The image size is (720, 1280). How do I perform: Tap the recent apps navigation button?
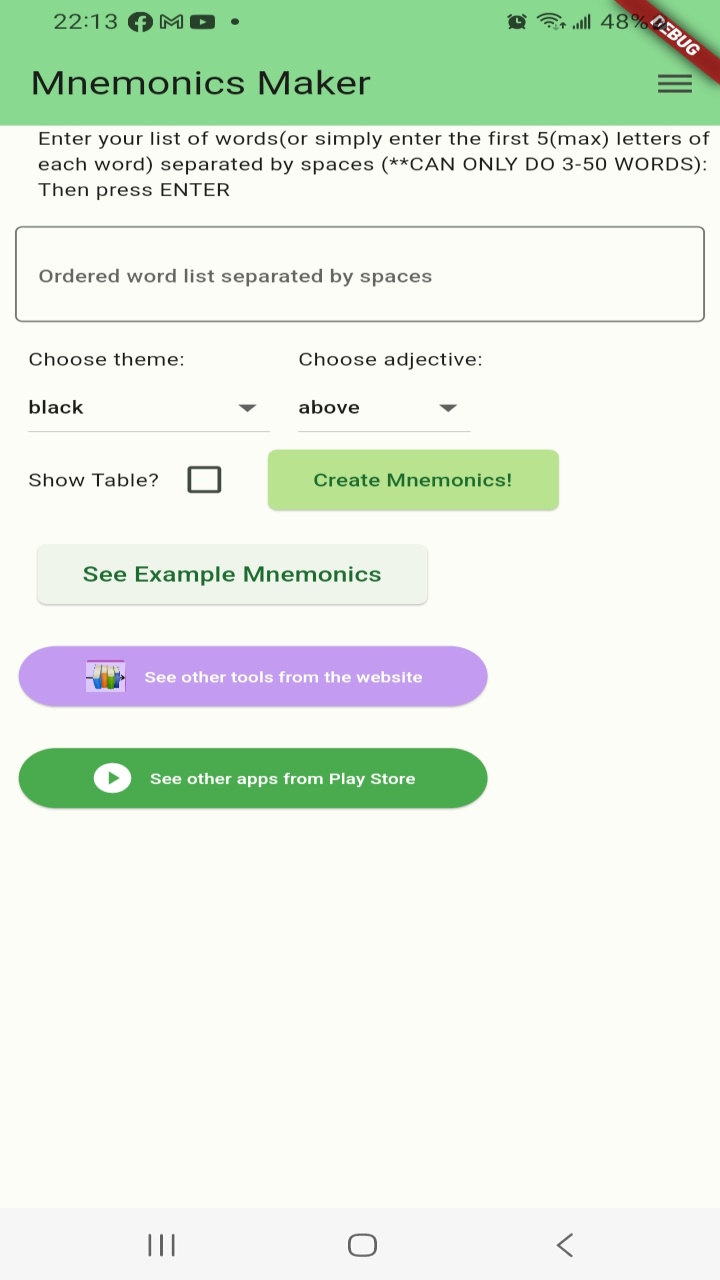tap(161, 1245)
